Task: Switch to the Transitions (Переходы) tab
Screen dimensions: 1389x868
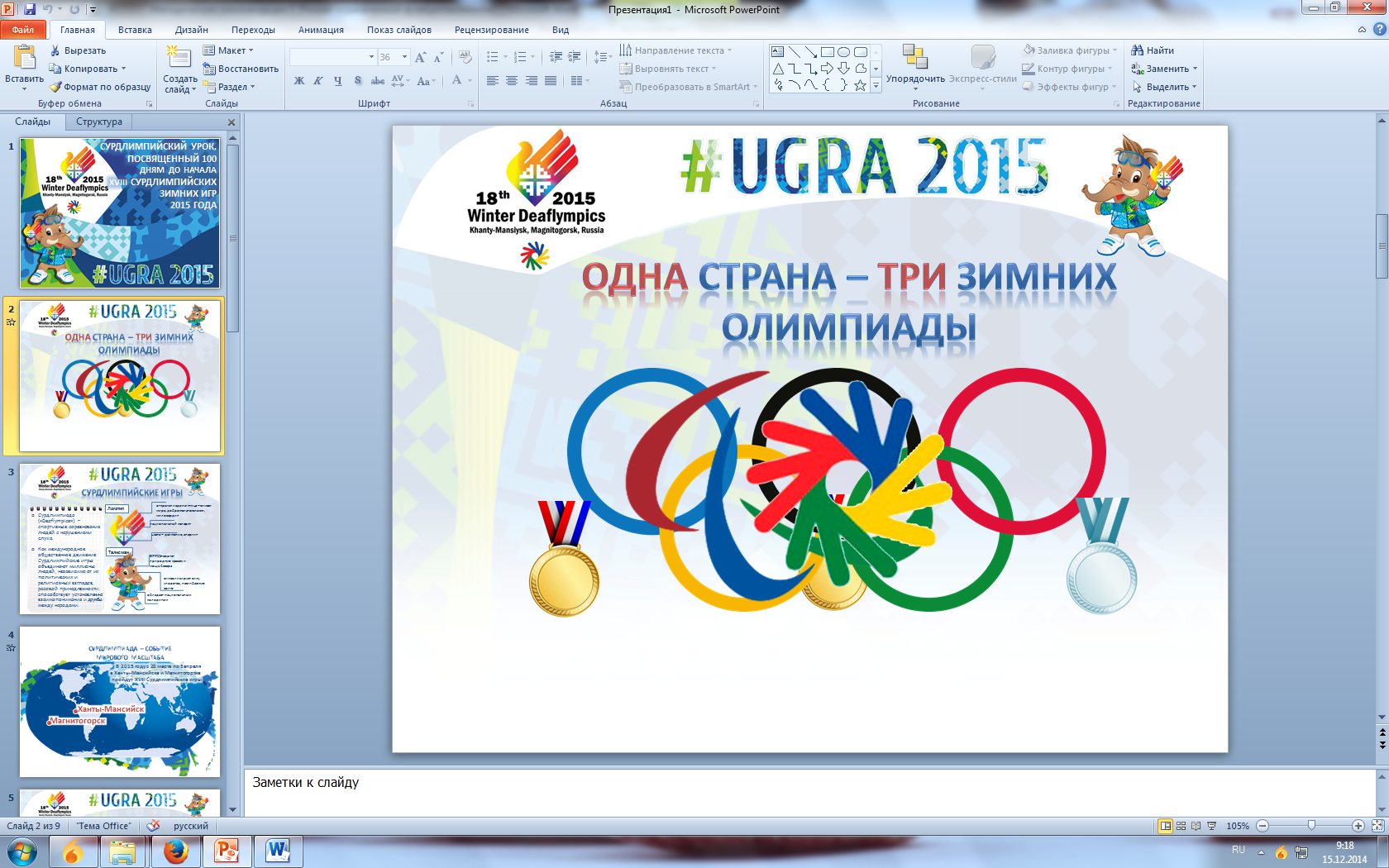Action: (x=253, y=30)
